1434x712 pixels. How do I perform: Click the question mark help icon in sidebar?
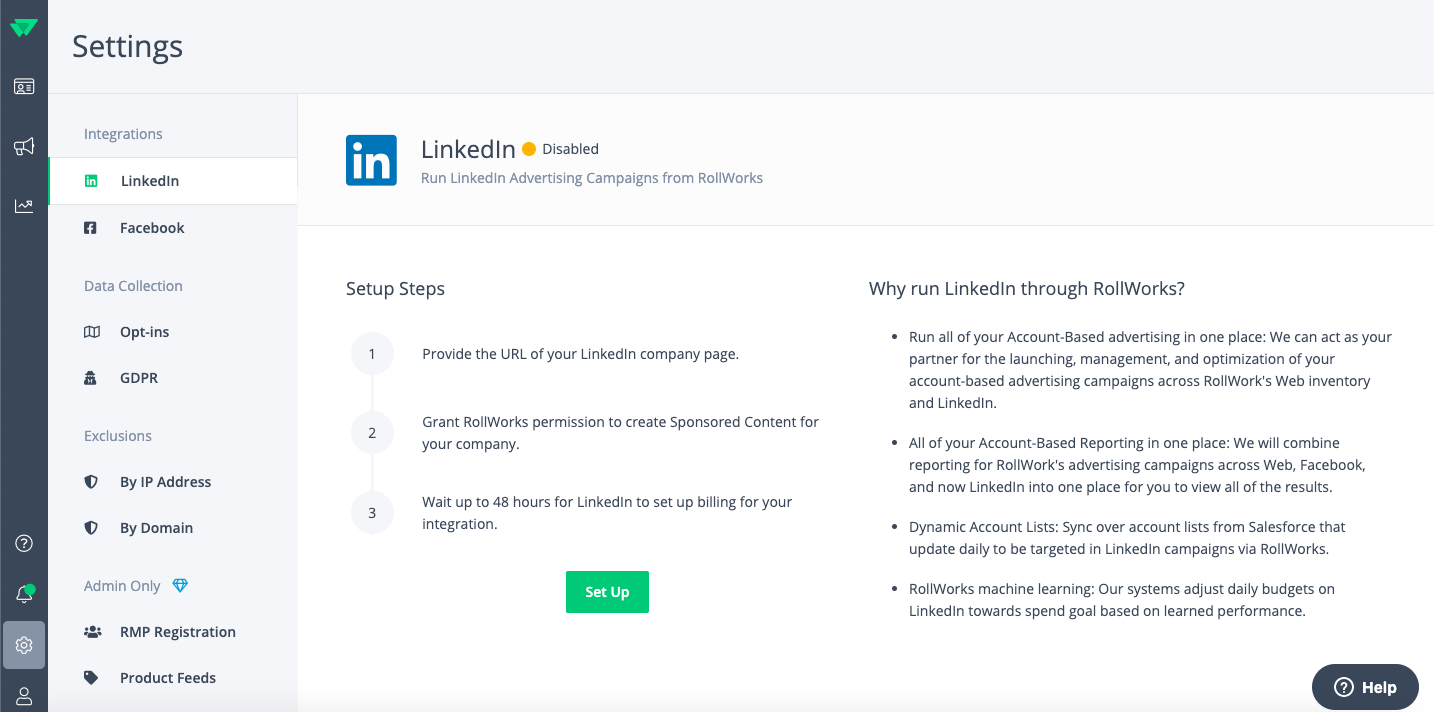24,544
